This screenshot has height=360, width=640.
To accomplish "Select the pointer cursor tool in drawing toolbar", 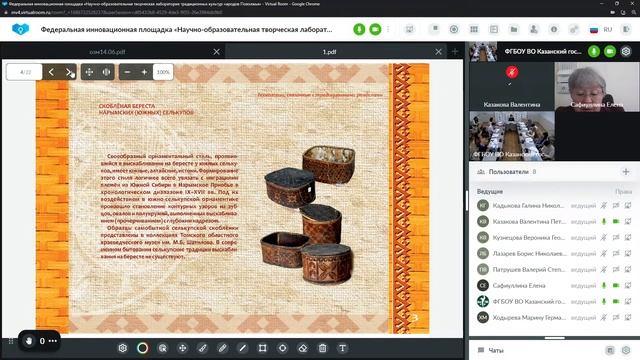I will click(162, 348).
